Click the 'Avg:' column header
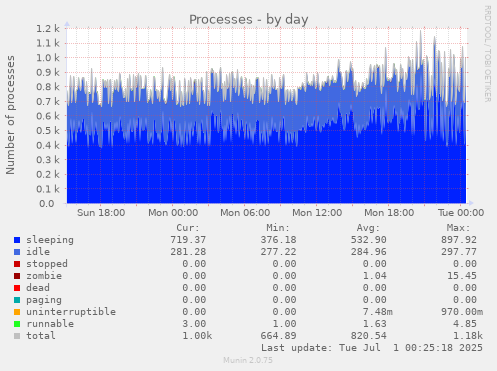This screenshot has width=497, height=371. [368, 228]
